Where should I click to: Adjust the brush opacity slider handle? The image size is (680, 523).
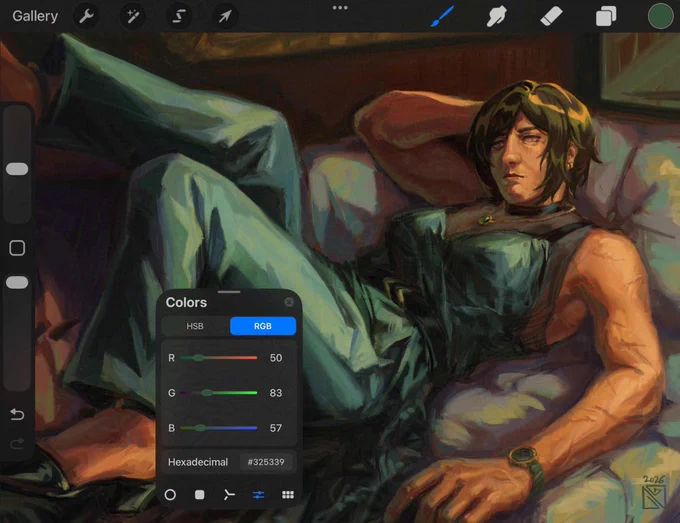pos(17,283)
